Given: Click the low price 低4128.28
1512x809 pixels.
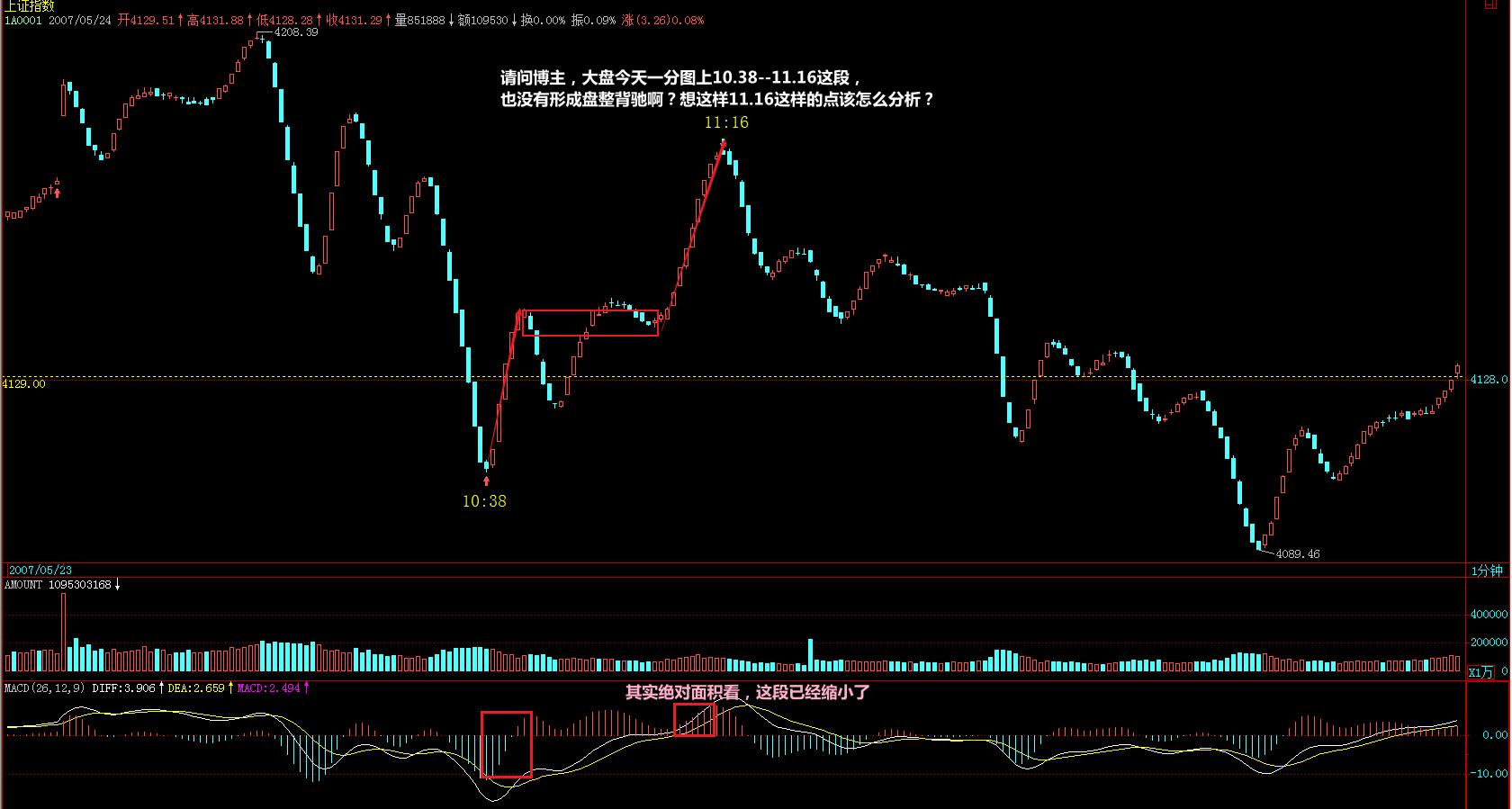Looking at the screenshot, I should (x=284, y=20).
